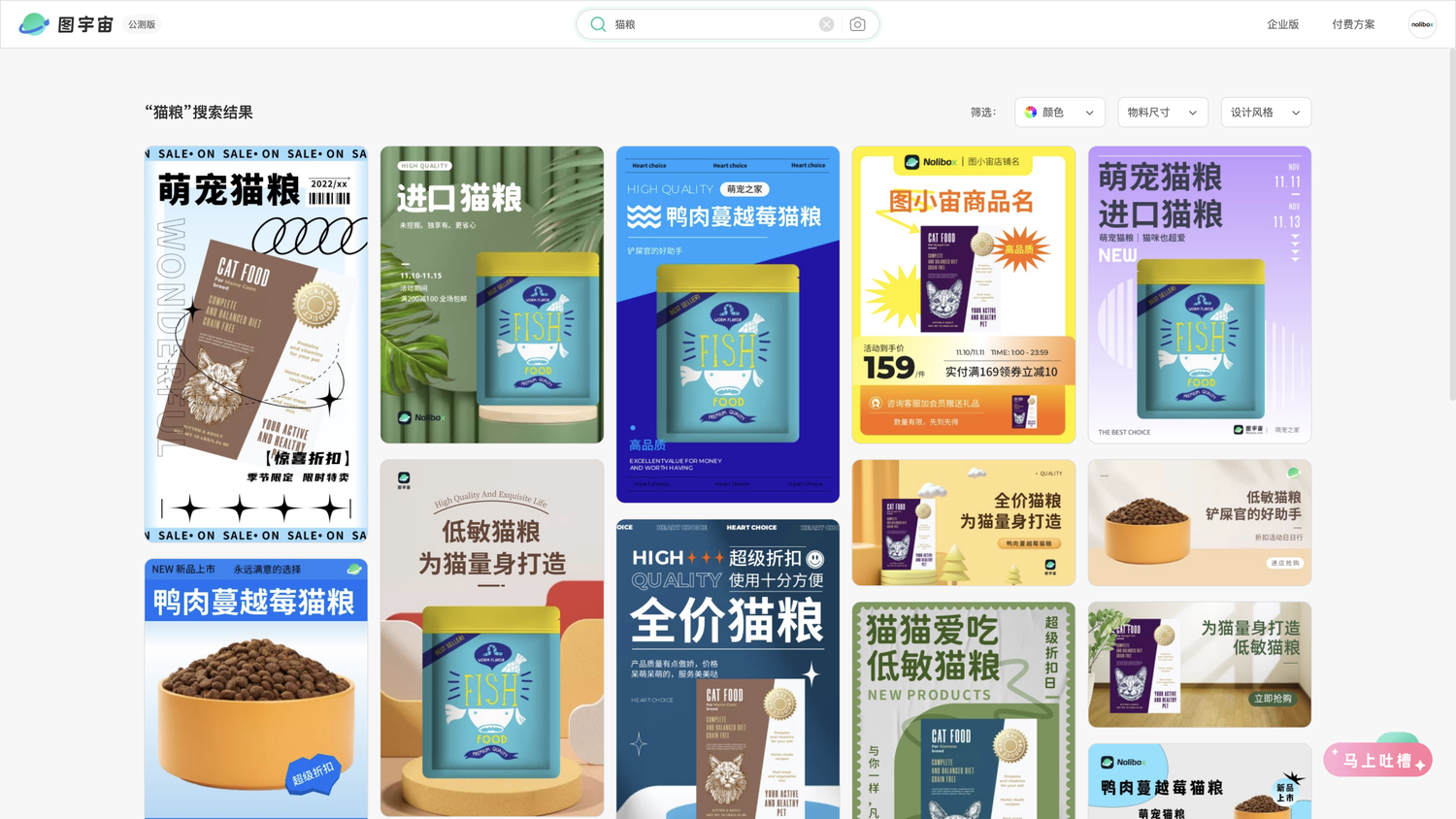Open the 低敏猫粮 铲屎官的好助手 banner
Screen dimensions: 1456x819
(x=1200, y=523)
